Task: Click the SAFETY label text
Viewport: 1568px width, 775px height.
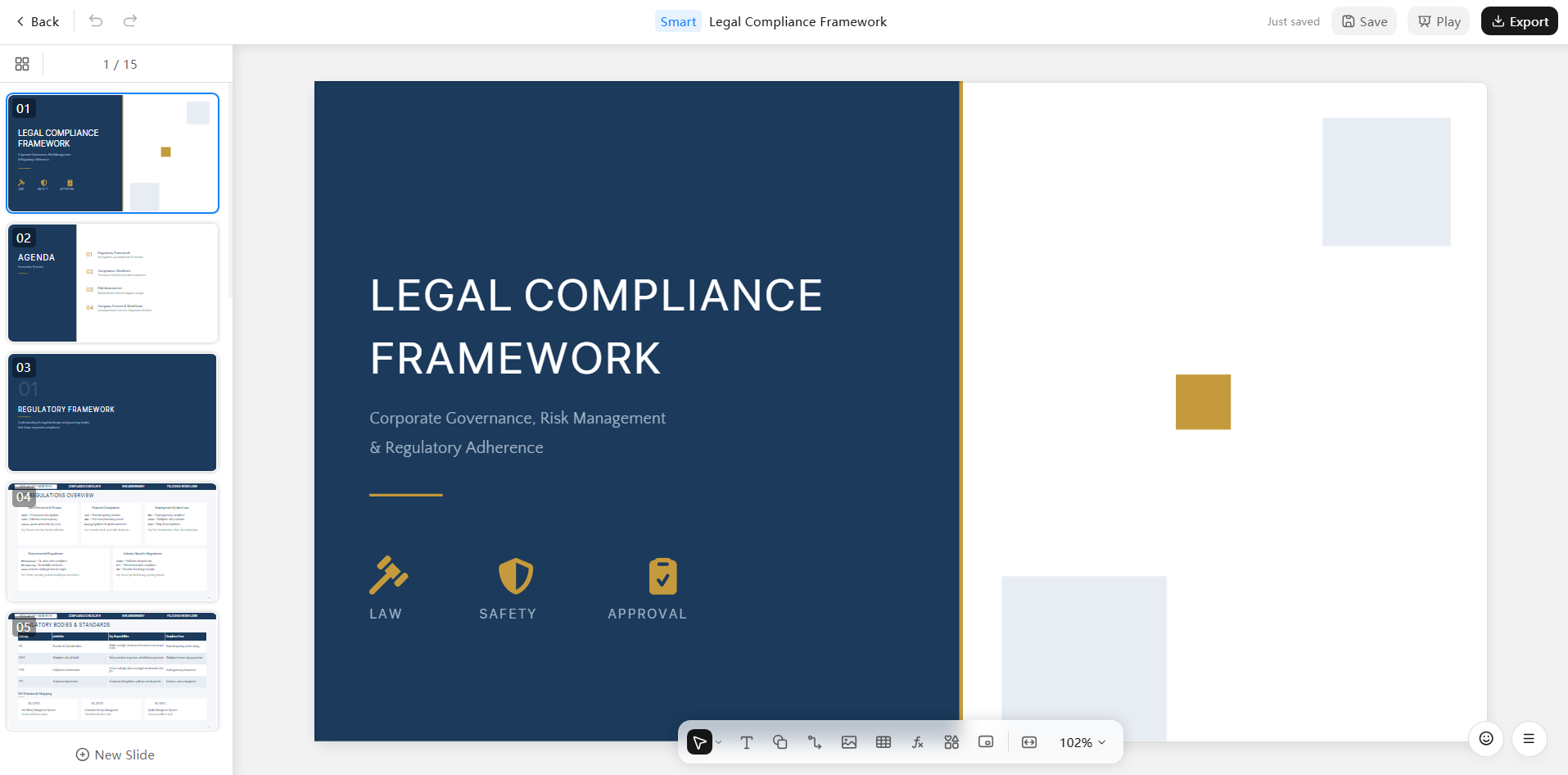Action: tap(508, 614)
